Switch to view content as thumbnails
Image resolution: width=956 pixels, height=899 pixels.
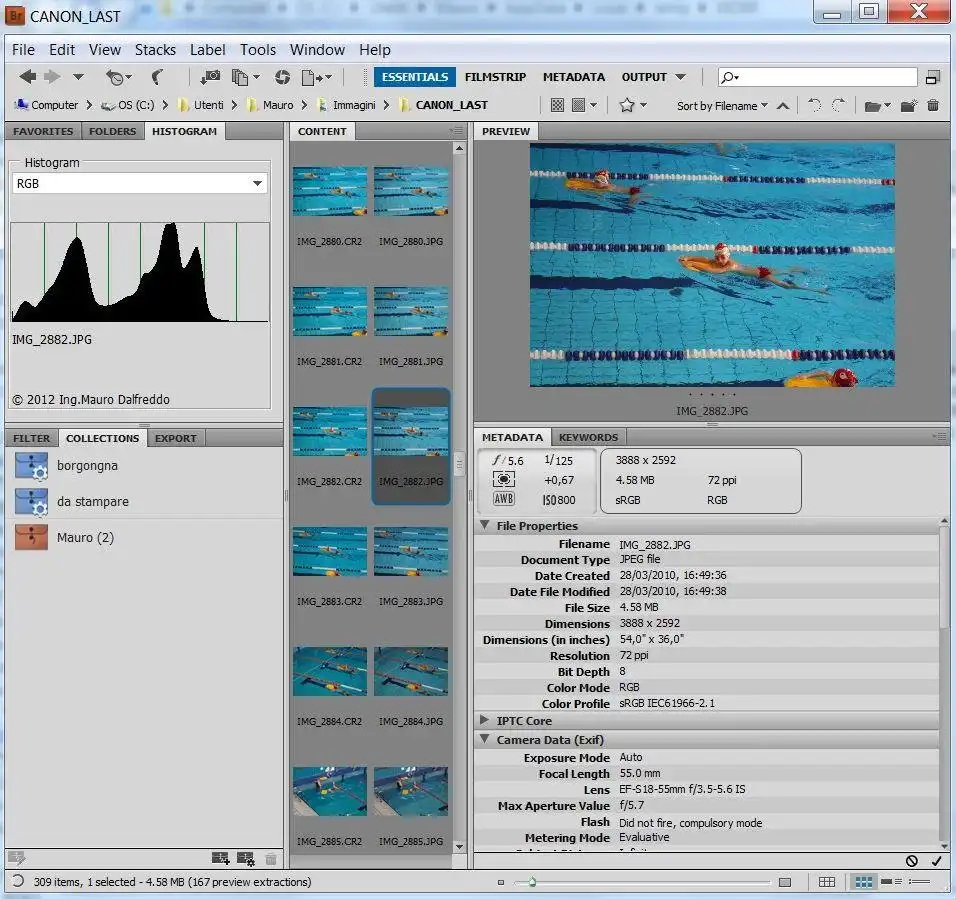[863, 882]
